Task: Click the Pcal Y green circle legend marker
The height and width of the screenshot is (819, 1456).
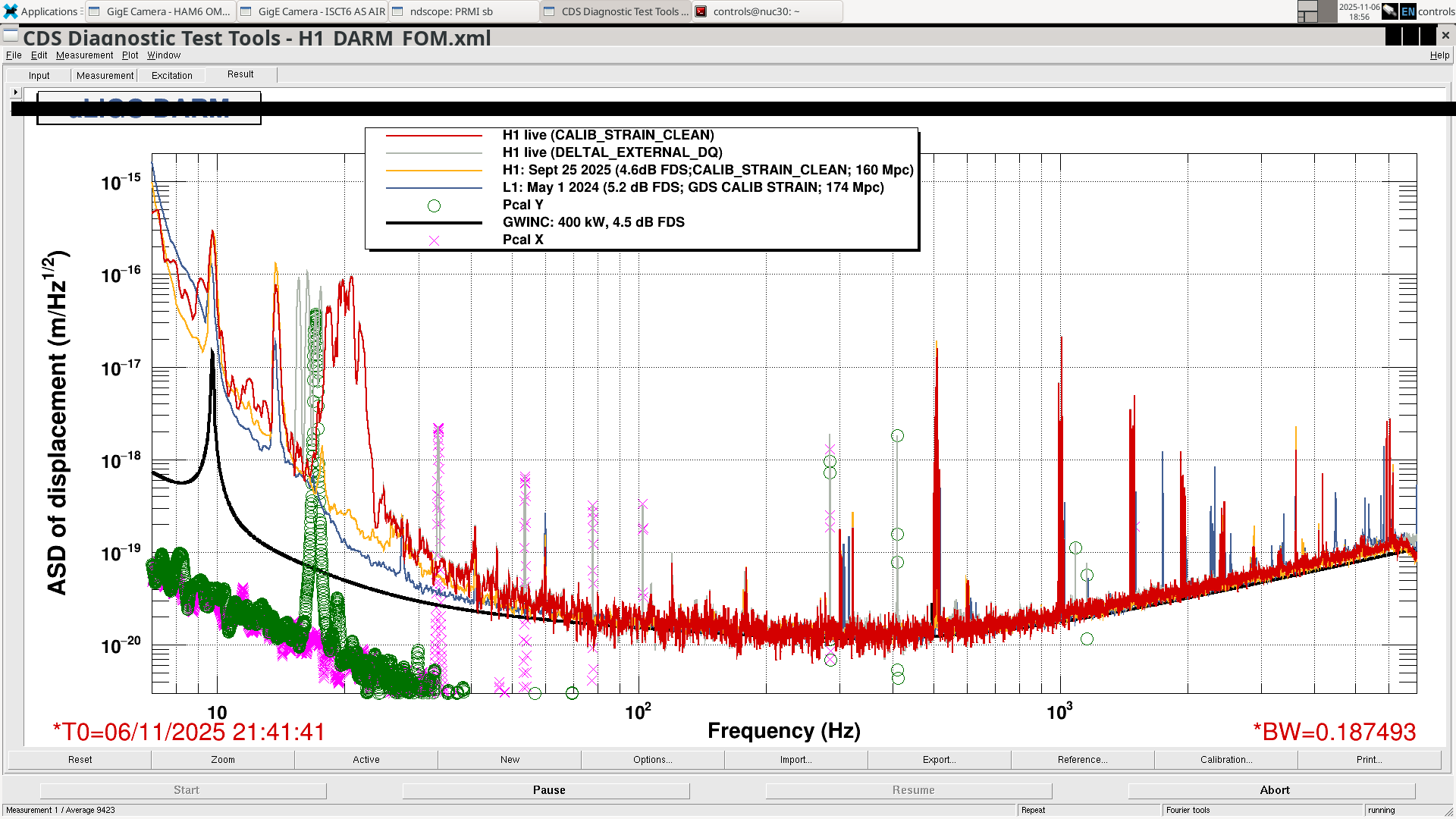Action: click(x=434, y=206)
